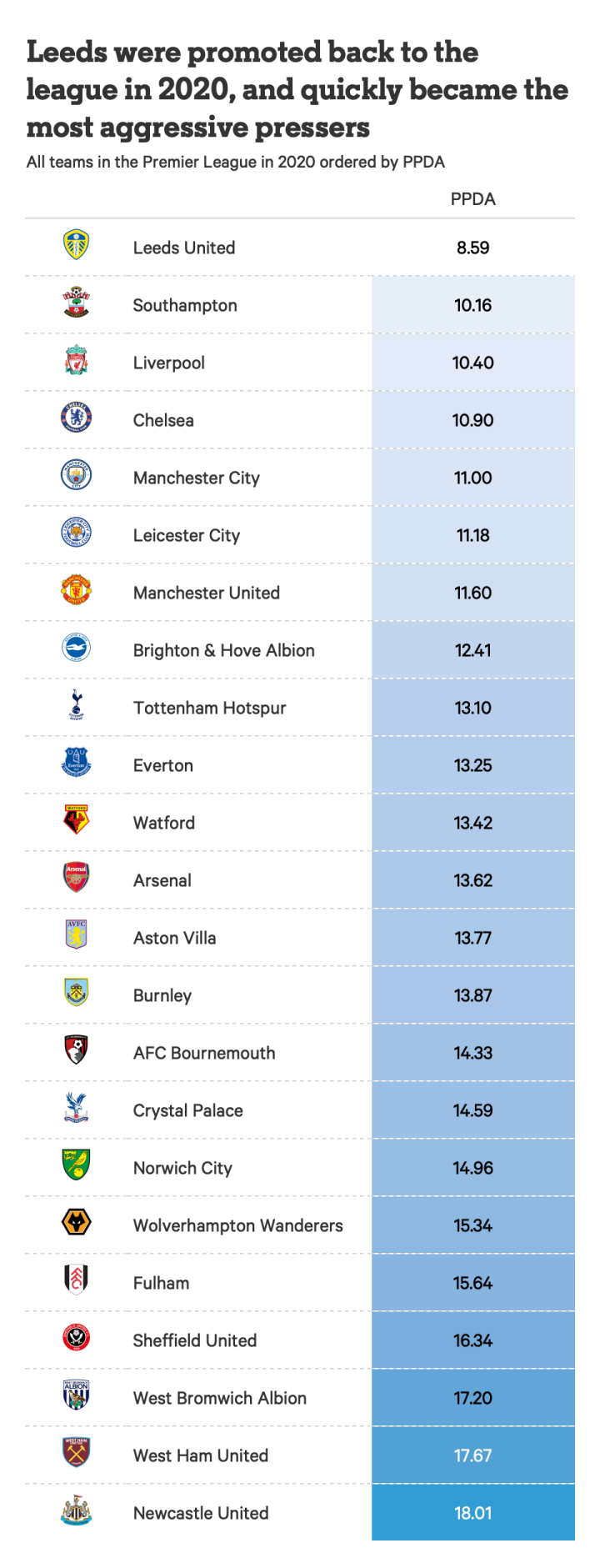This screenshot has width=600, height=1568.
Task: Select the Leicester City team name
Action: click(x=187, y=535)
